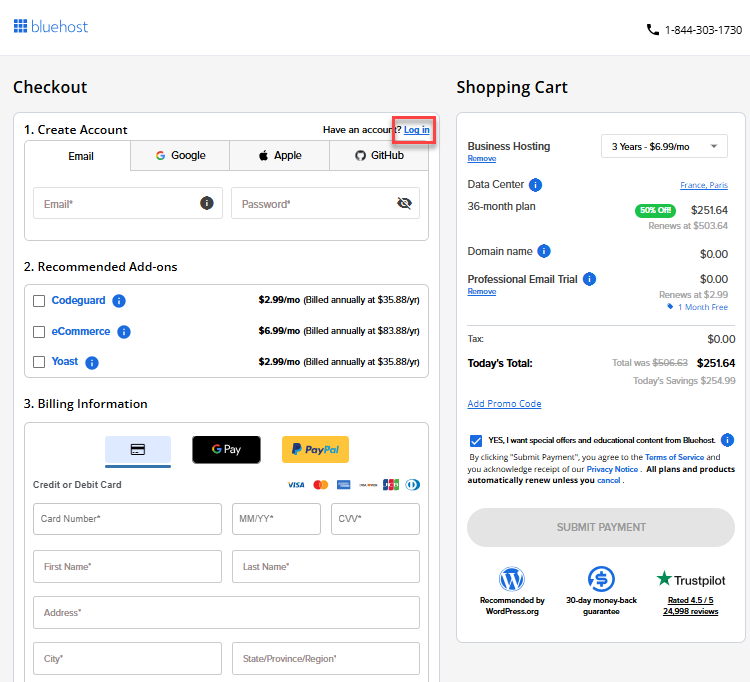Image resolution: width=750 pixels, height=682 pixels.
Task: Click the cancel link in renewal text
Action: 608,481
